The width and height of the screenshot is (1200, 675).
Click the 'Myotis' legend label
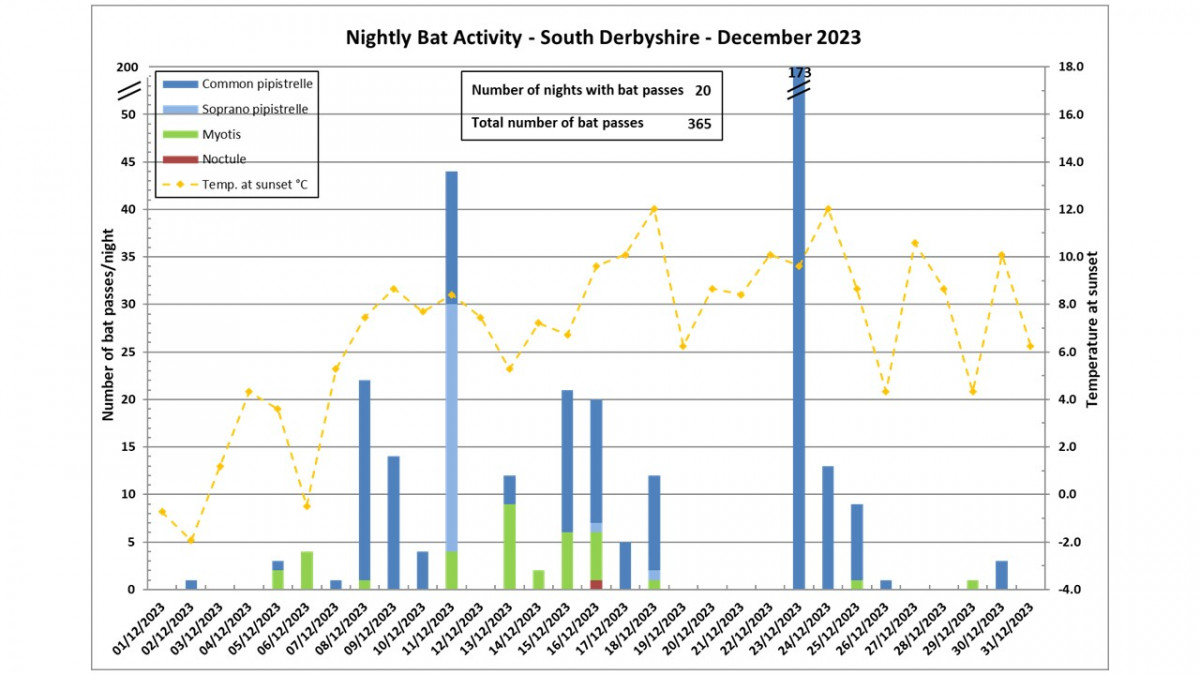point(221,134)
